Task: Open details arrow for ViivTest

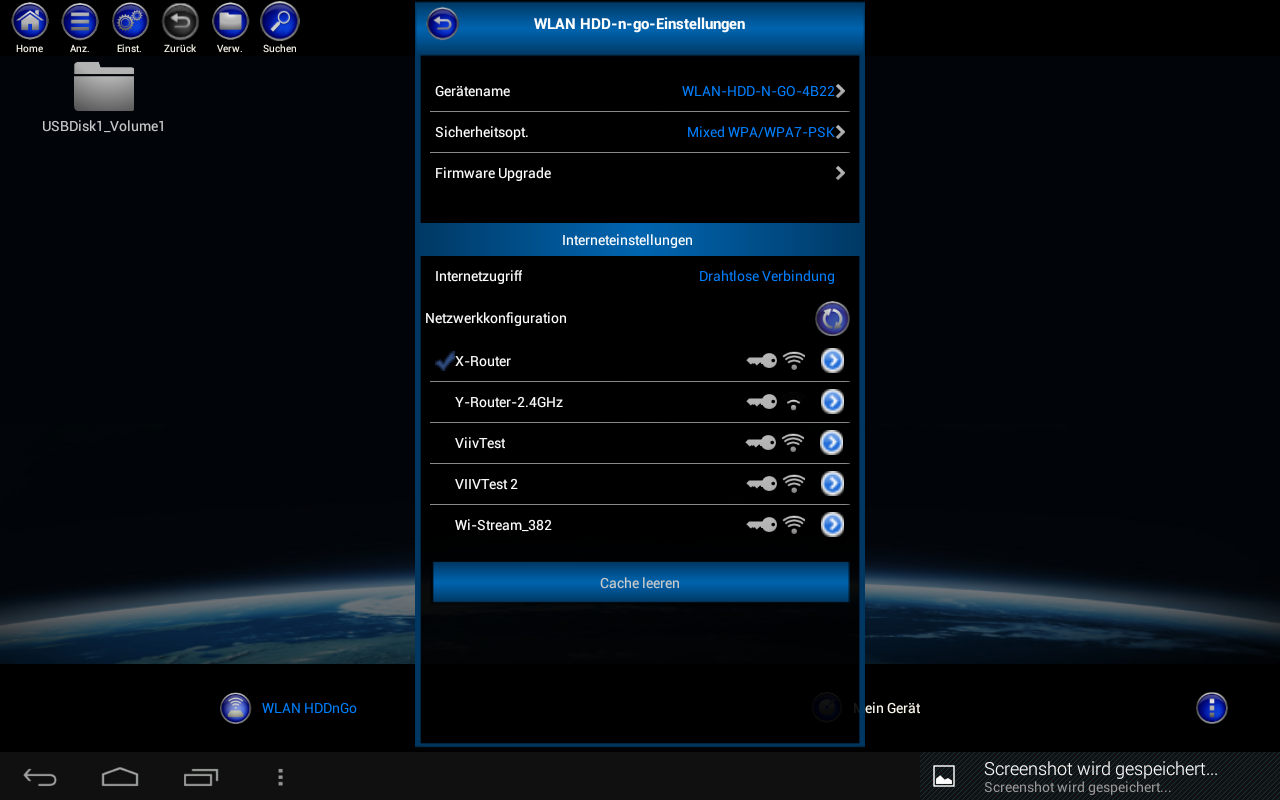Action: point(832,443)
